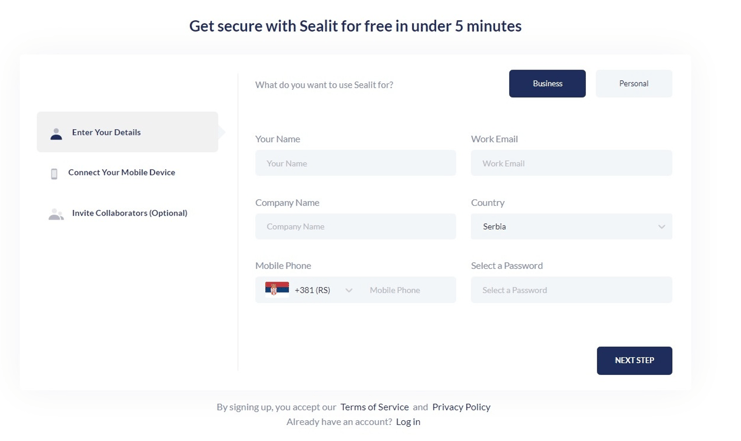741x441 pixels.
Task: Click the NEXT STEP button
Action: [x=634, y=361]
